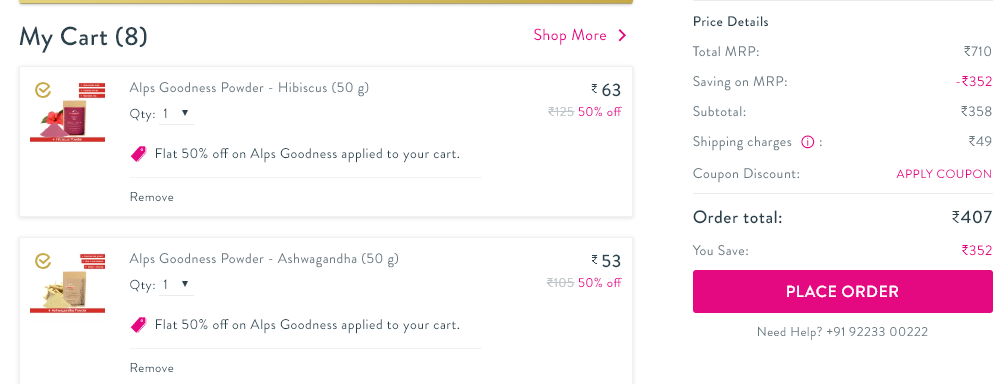Screen dimensions: 1007x384
Task: Open quantity dropdown for Ashwagandha powder
Action: click(x=177, y=284)
